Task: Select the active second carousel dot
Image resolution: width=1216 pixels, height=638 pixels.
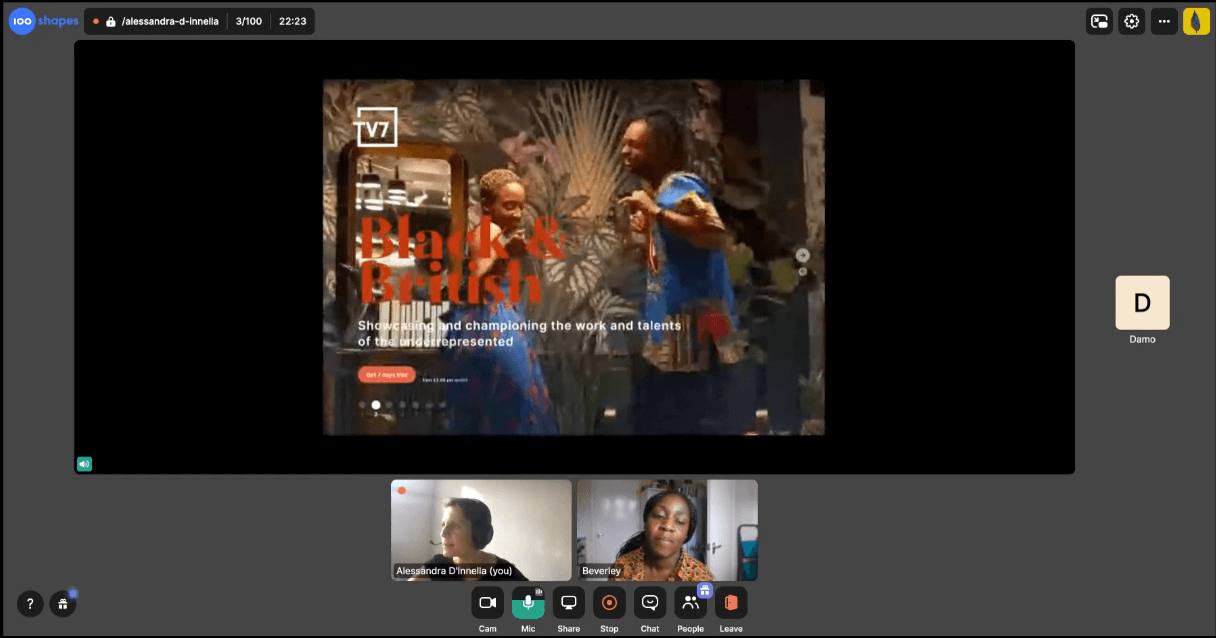Action: (x=376, y=405)
